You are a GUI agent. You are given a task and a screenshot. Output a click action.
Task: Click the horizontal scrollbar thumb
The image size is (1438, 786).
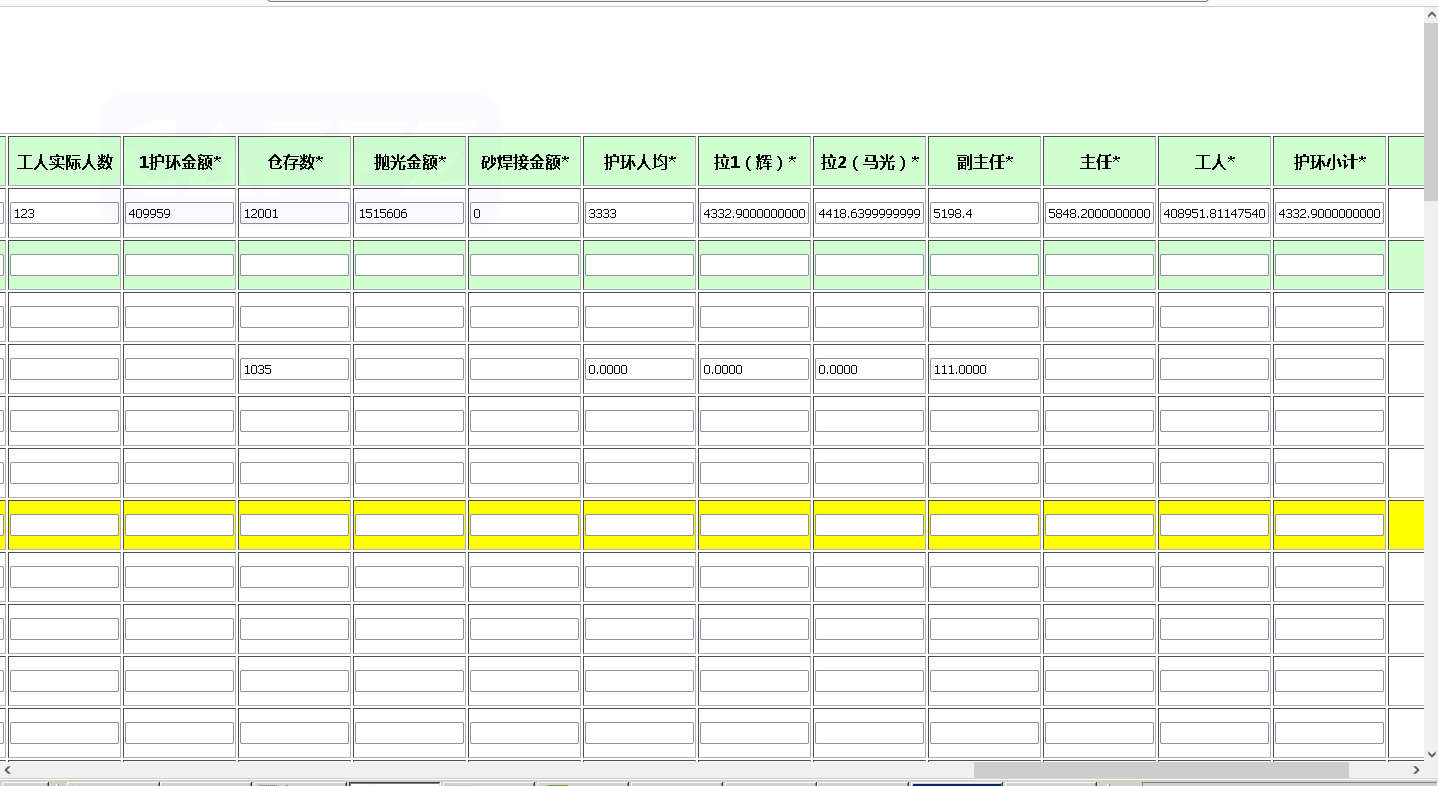[x=1160, y=770]
